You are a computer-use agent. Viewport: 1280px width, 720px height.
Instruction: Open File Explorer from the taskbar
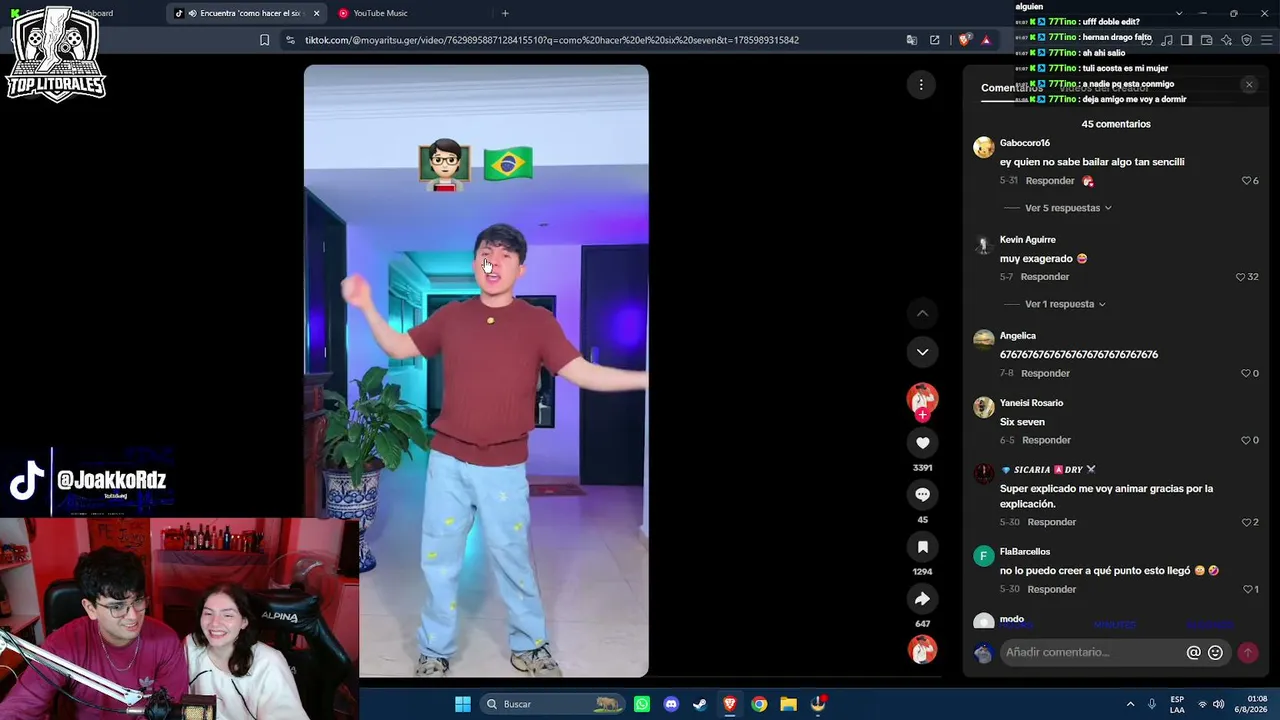coord(788,704)
